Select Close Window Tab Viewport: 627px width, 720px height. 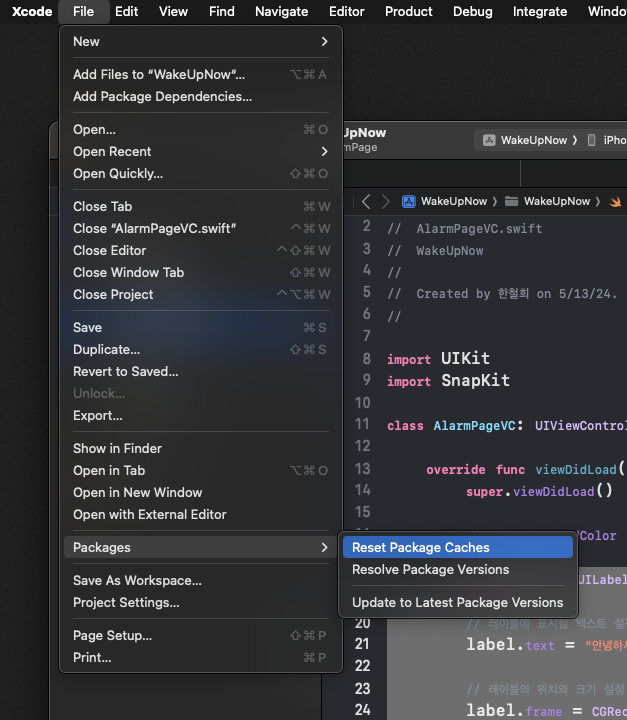coord(201,272)
